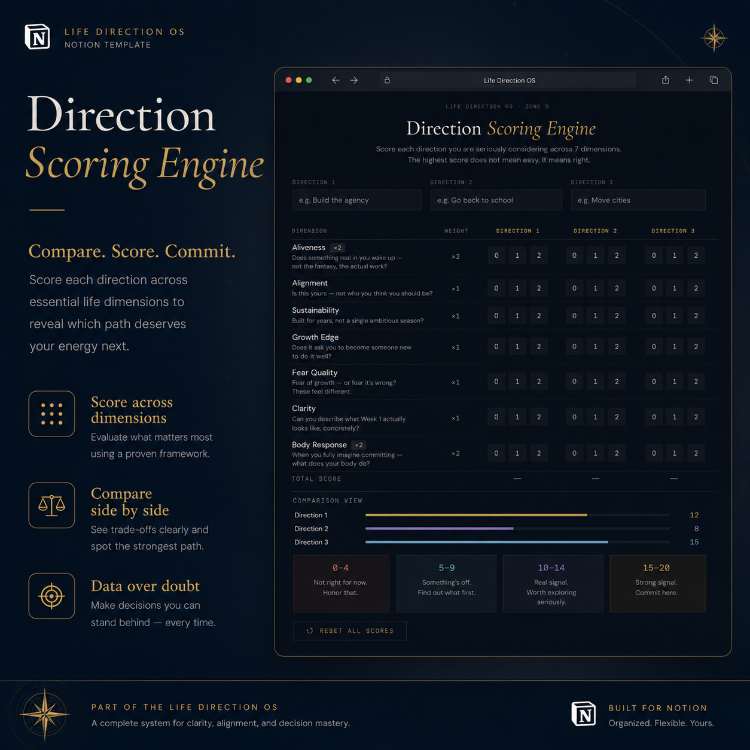Score Aliveness 0 for Direction 1
750x750 pixels.
click(x=496, y=255)
